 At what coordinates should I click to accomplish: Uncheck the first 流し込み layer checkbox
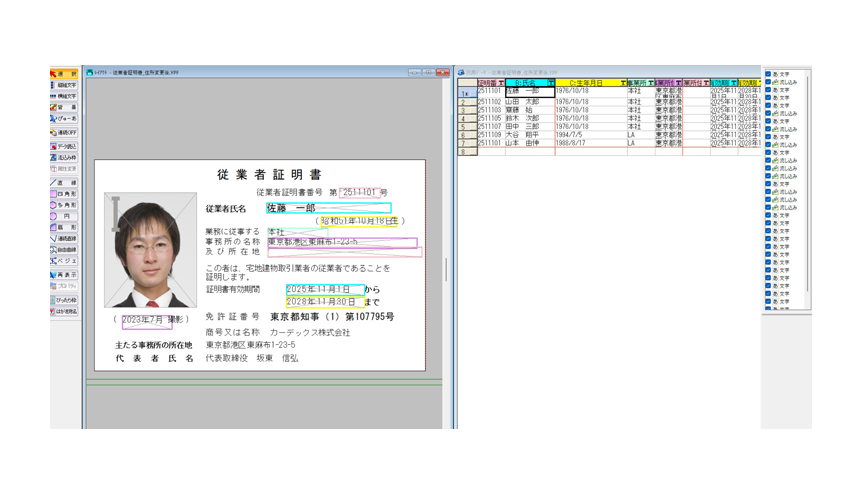pos(768,82)
